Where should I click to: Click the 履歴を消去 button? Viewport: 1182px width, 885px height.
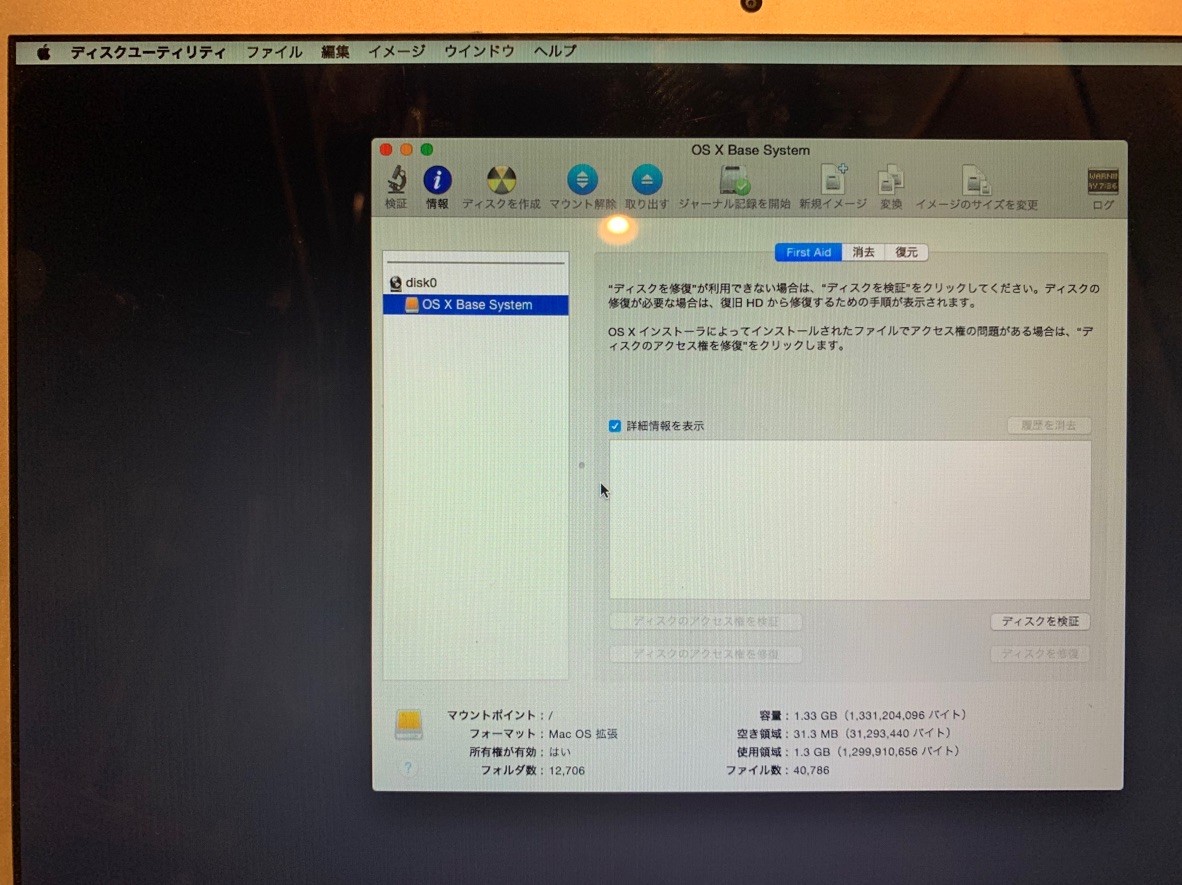[1049, 425]
